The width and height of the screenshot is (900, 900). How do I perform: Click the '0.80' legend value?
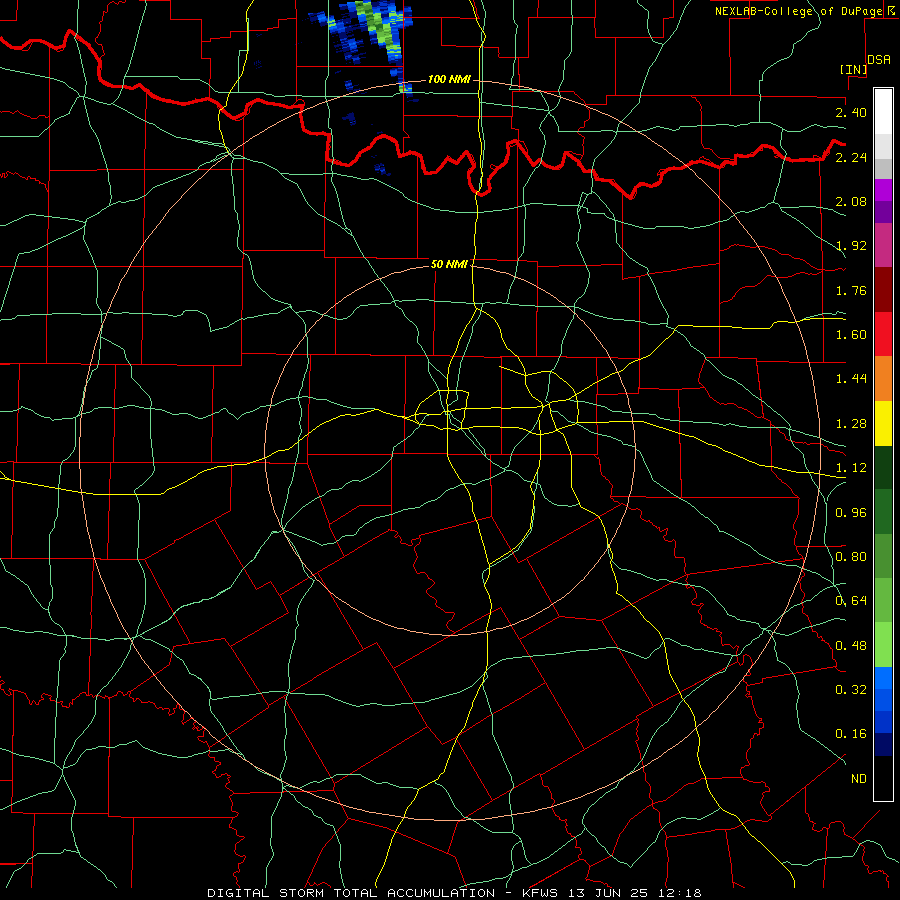[x=851, y=557]
